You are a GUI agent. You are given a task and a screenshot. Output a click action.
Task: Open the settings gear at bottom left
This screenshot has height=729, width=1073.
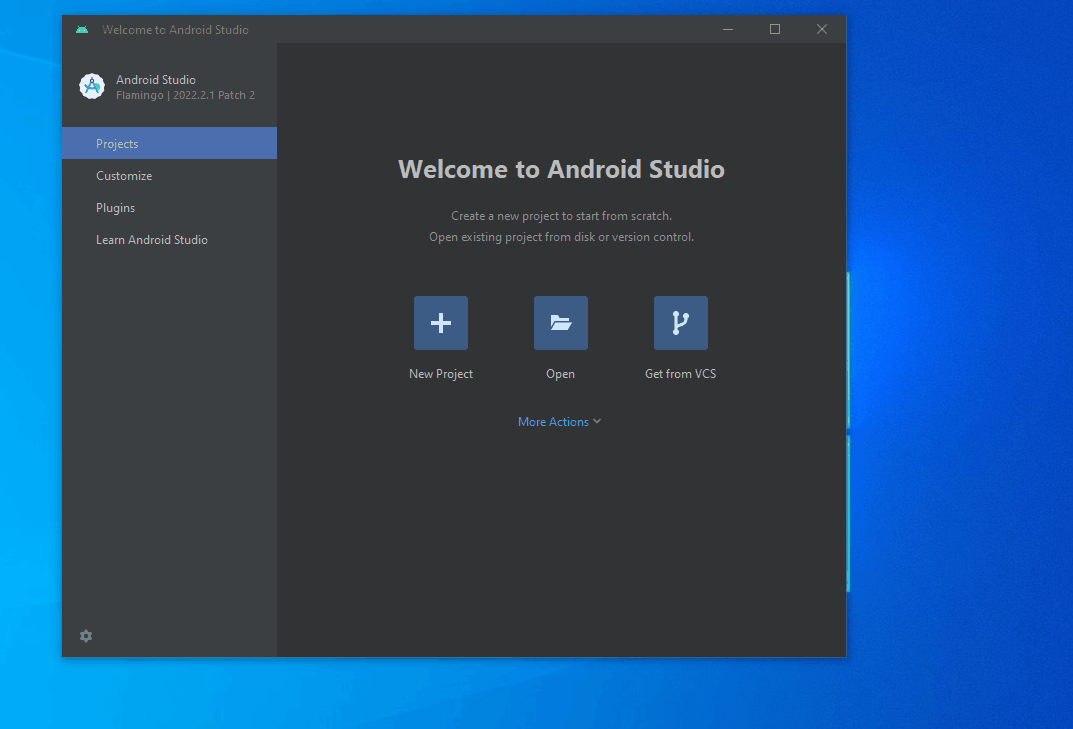[86, 636]
